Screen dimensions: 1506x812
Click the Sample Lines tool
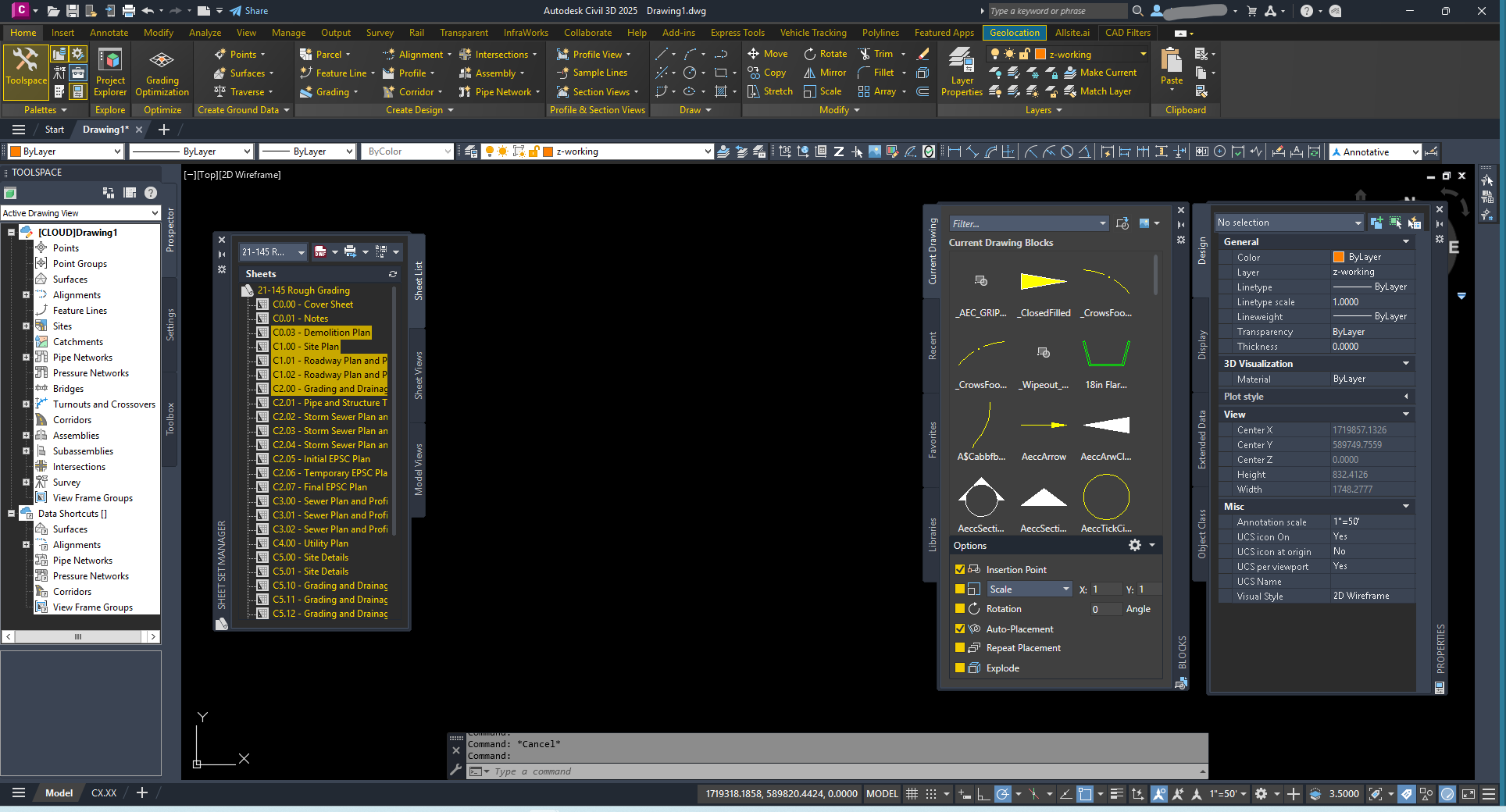[592, 73]
